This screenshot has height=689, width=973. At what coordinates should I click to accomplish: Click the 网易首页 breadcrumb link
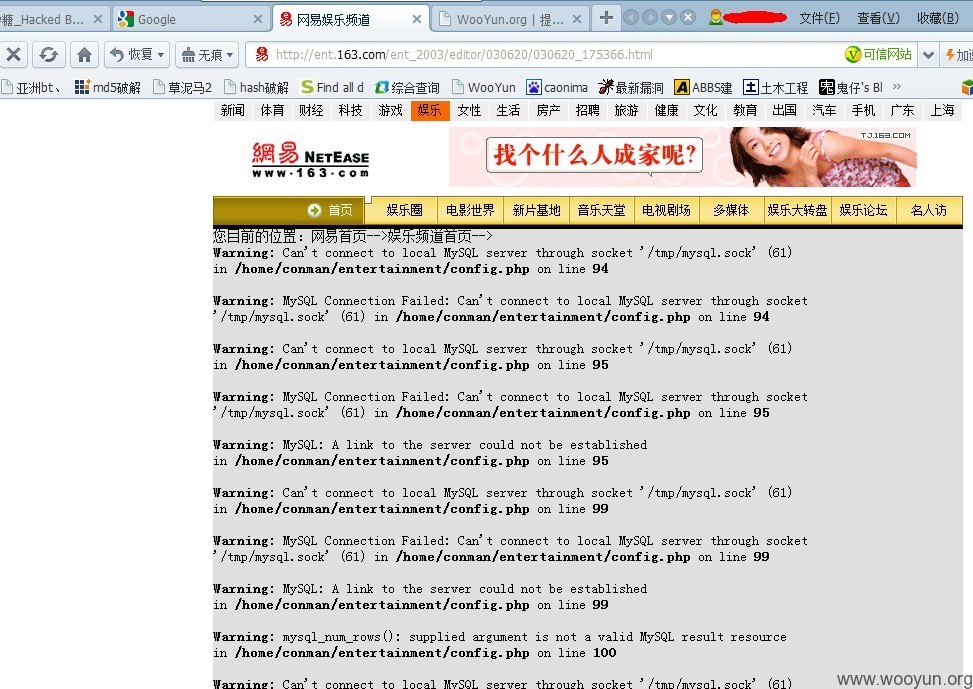(x=338, y=236)
